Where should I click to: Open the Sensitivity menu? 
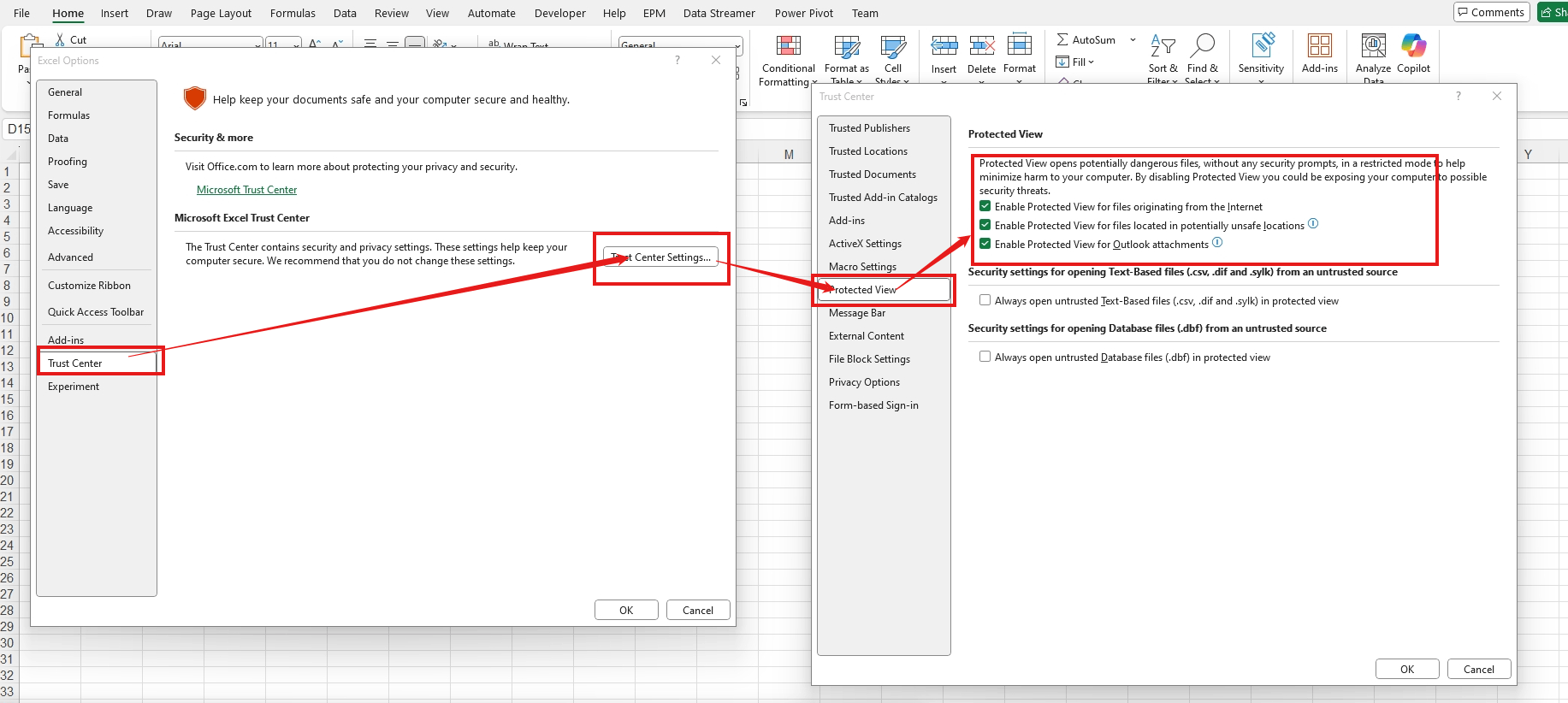pos(1261,58)
